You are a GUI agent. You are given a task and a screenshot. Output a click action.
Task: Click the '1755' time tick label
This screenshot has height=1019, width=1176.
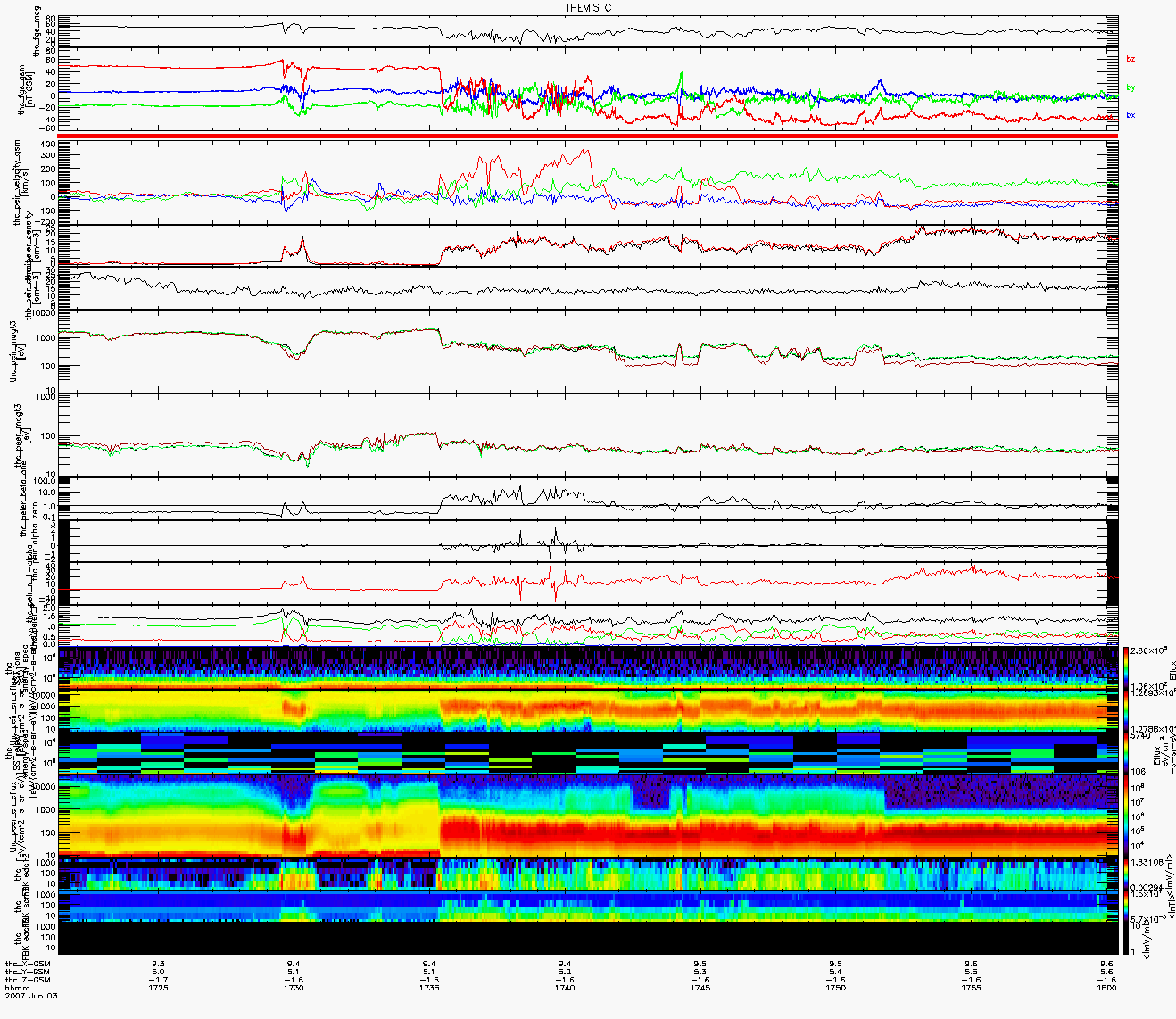coord(972,988)
